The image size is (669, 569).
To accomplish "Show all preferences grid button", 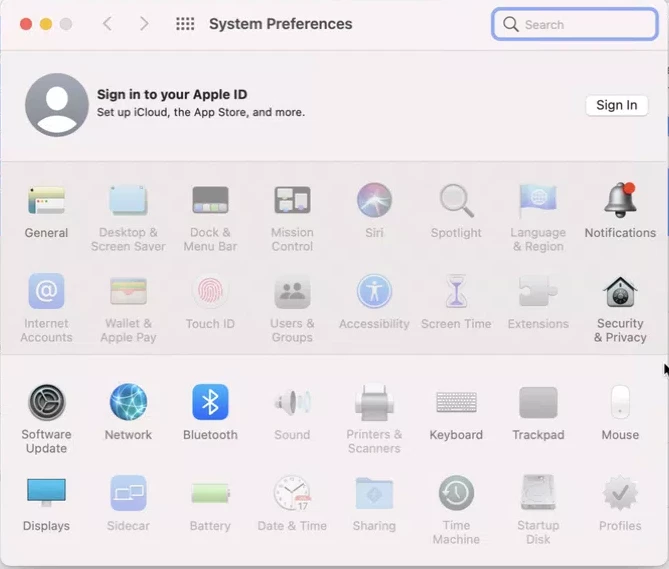I will [x=185, y=24].
